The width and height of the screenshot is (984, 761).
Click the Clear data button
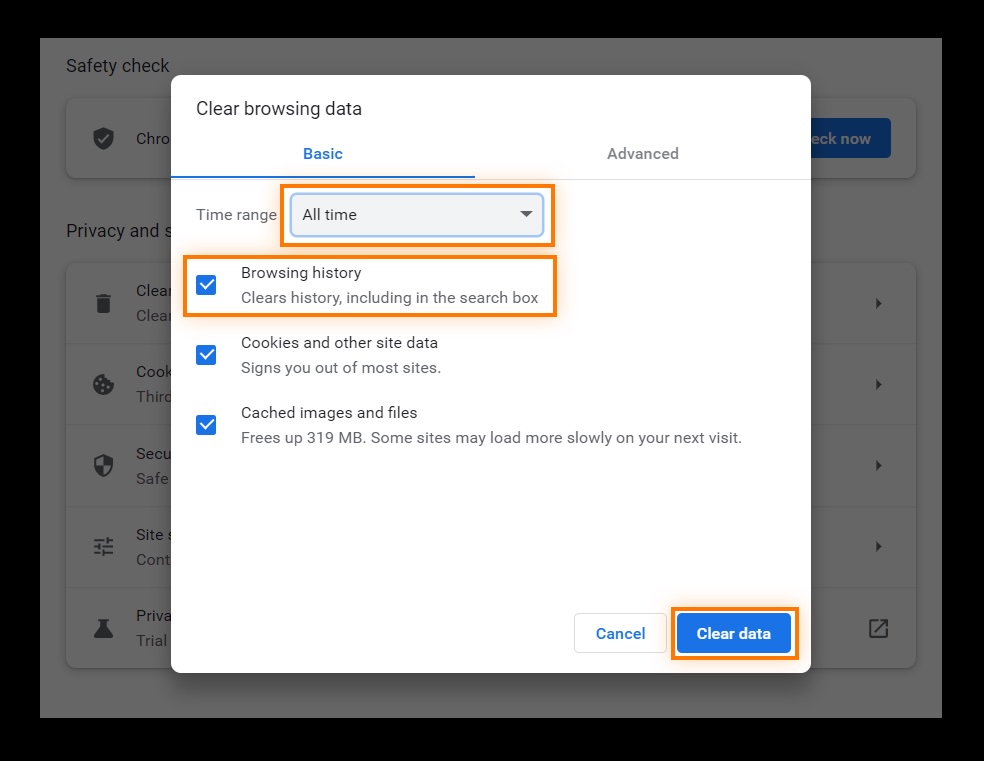734,634
